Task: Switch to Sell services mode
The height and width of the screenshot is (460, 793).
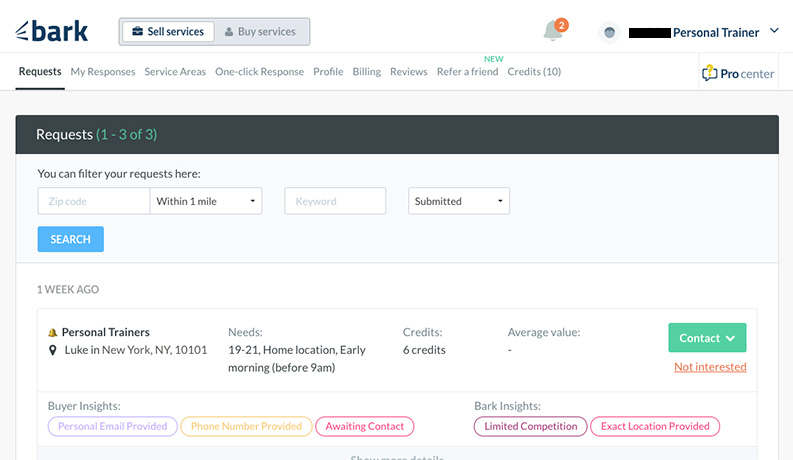Action: 168,31
